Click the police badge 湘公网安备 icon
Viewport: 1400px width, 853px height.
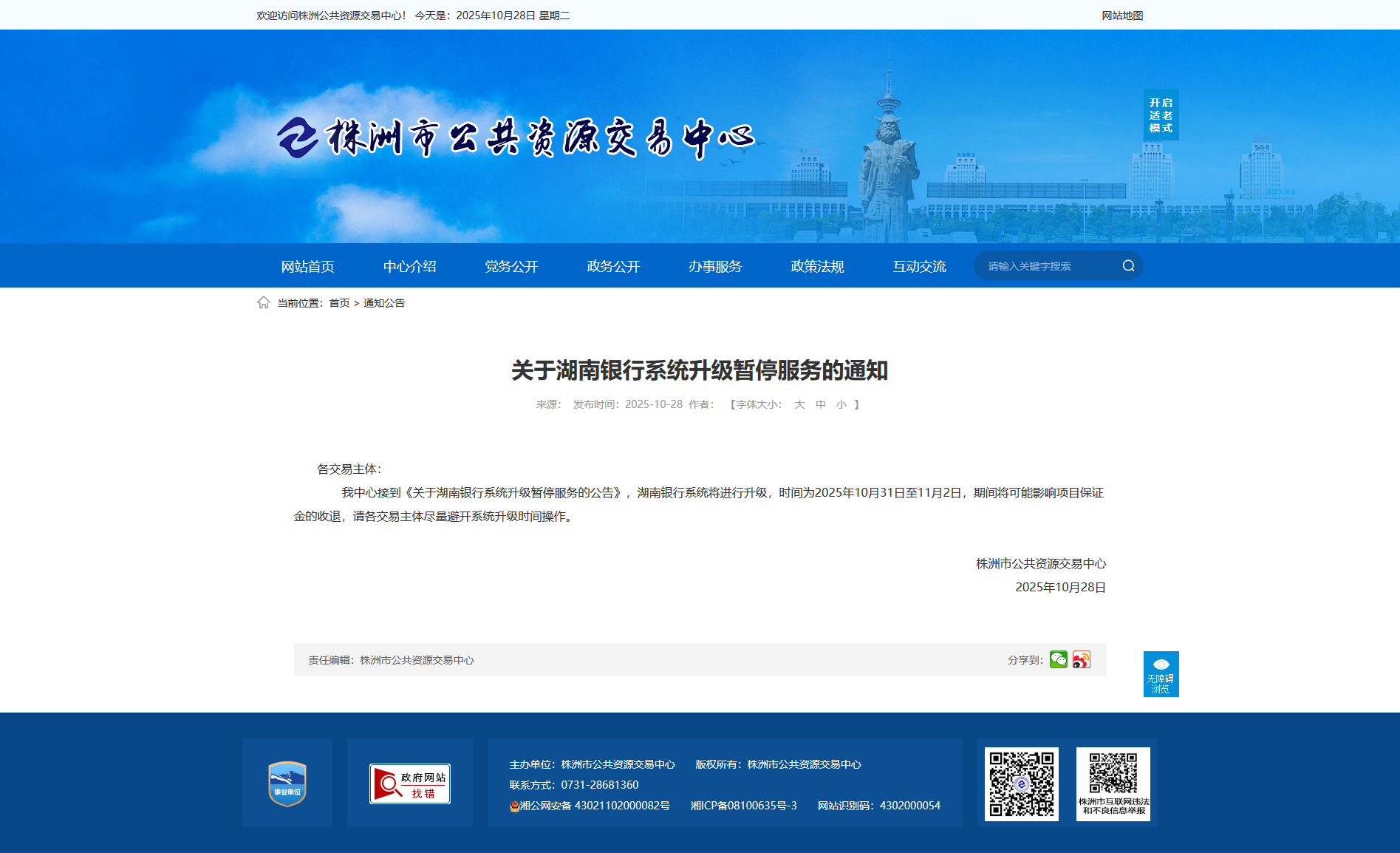(514, 806)
